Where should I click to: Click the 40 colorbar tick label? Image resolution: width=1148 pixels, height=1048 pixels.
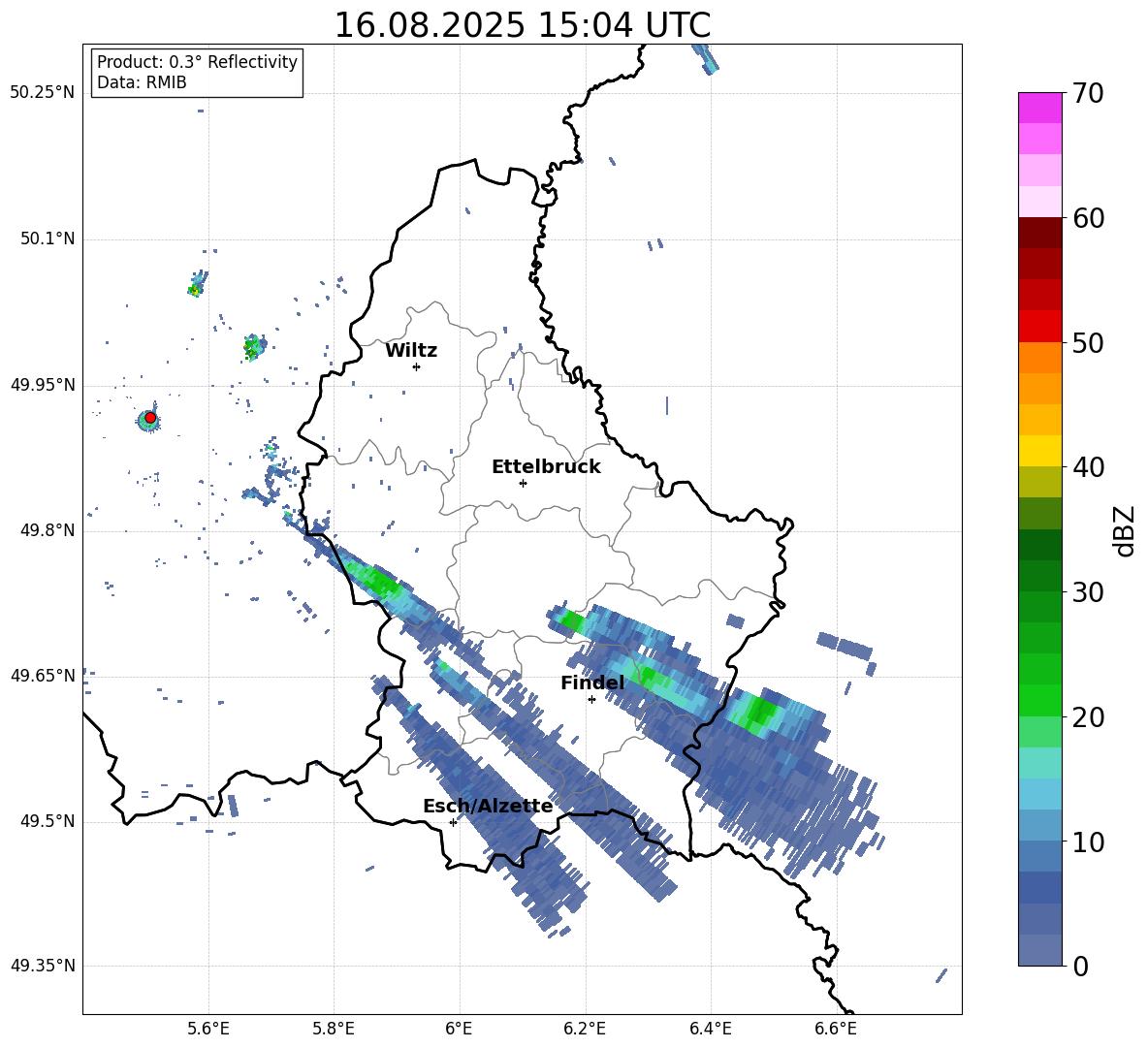1088,467
